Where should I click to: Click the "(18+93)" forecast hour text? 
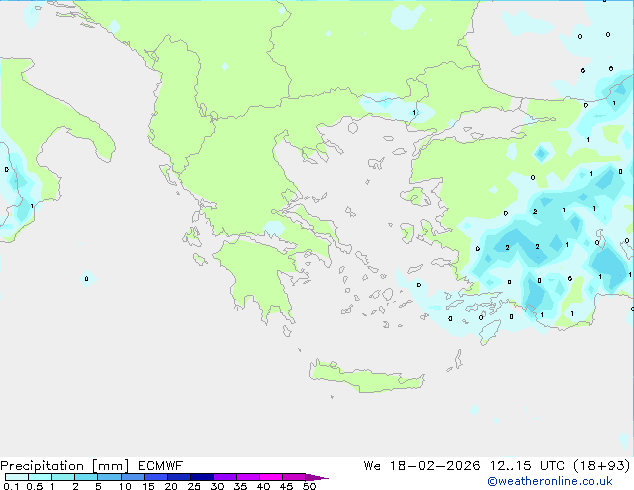(x=602, y=466)
